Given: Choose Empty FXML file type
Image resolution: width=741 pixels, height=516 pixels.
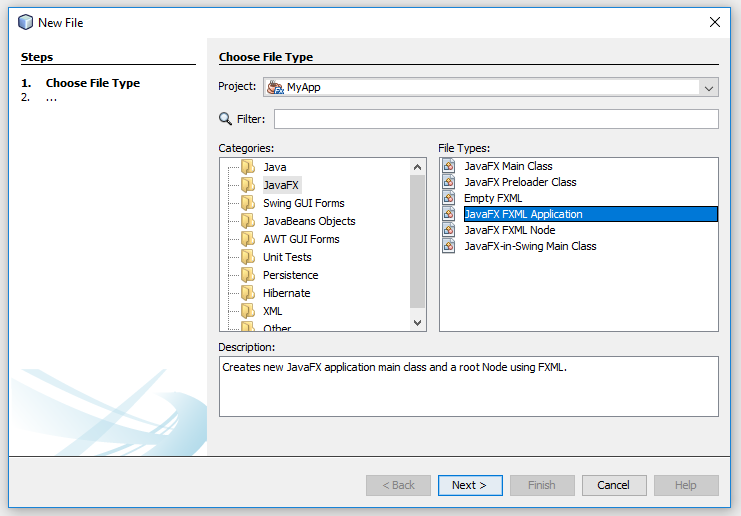Looking at the screenshot, I should pyautogui.click(x=493, y=198).
